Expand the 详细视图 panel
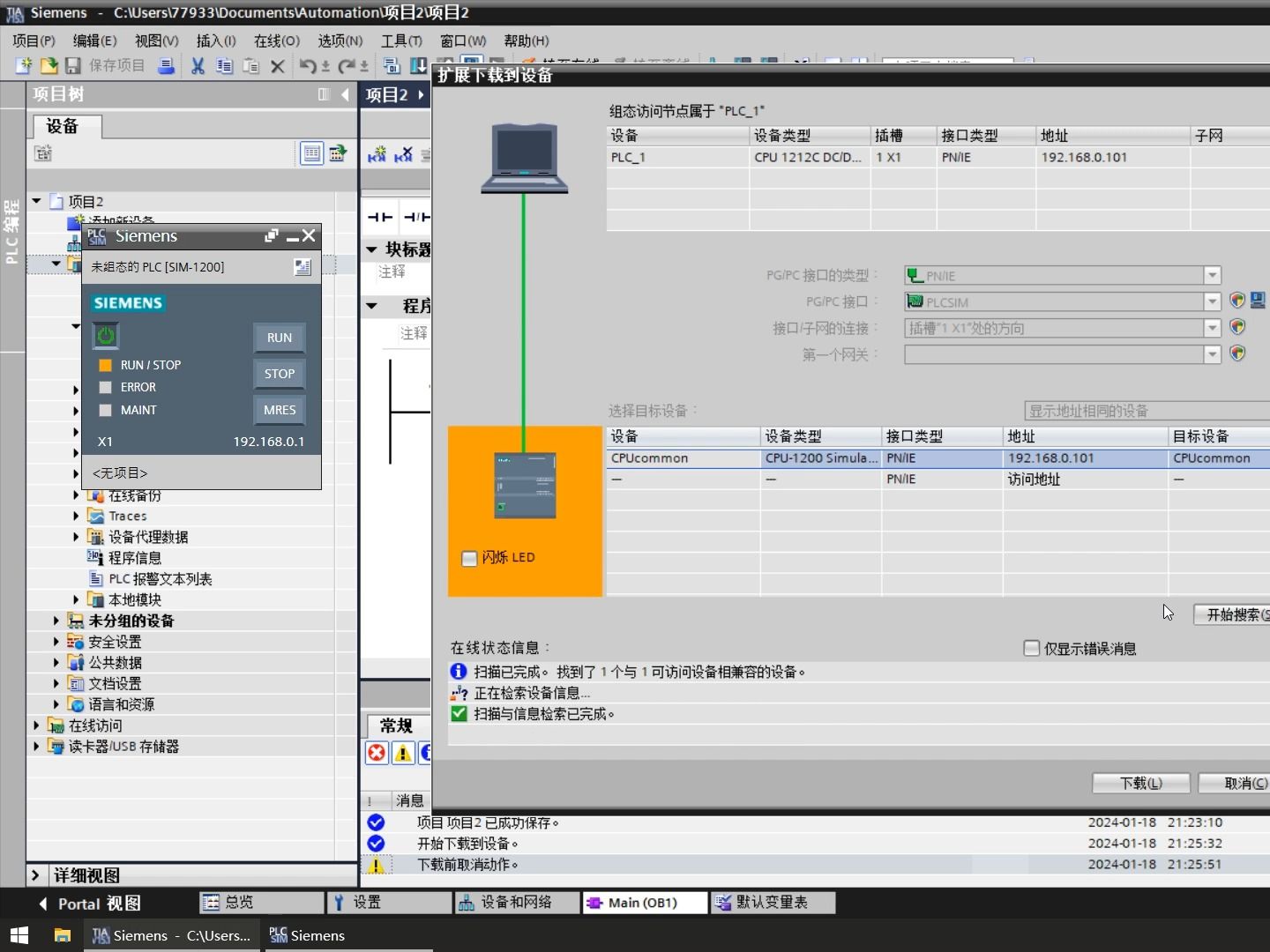Viewport: 1270px width, 952px height. click(35, 875)
